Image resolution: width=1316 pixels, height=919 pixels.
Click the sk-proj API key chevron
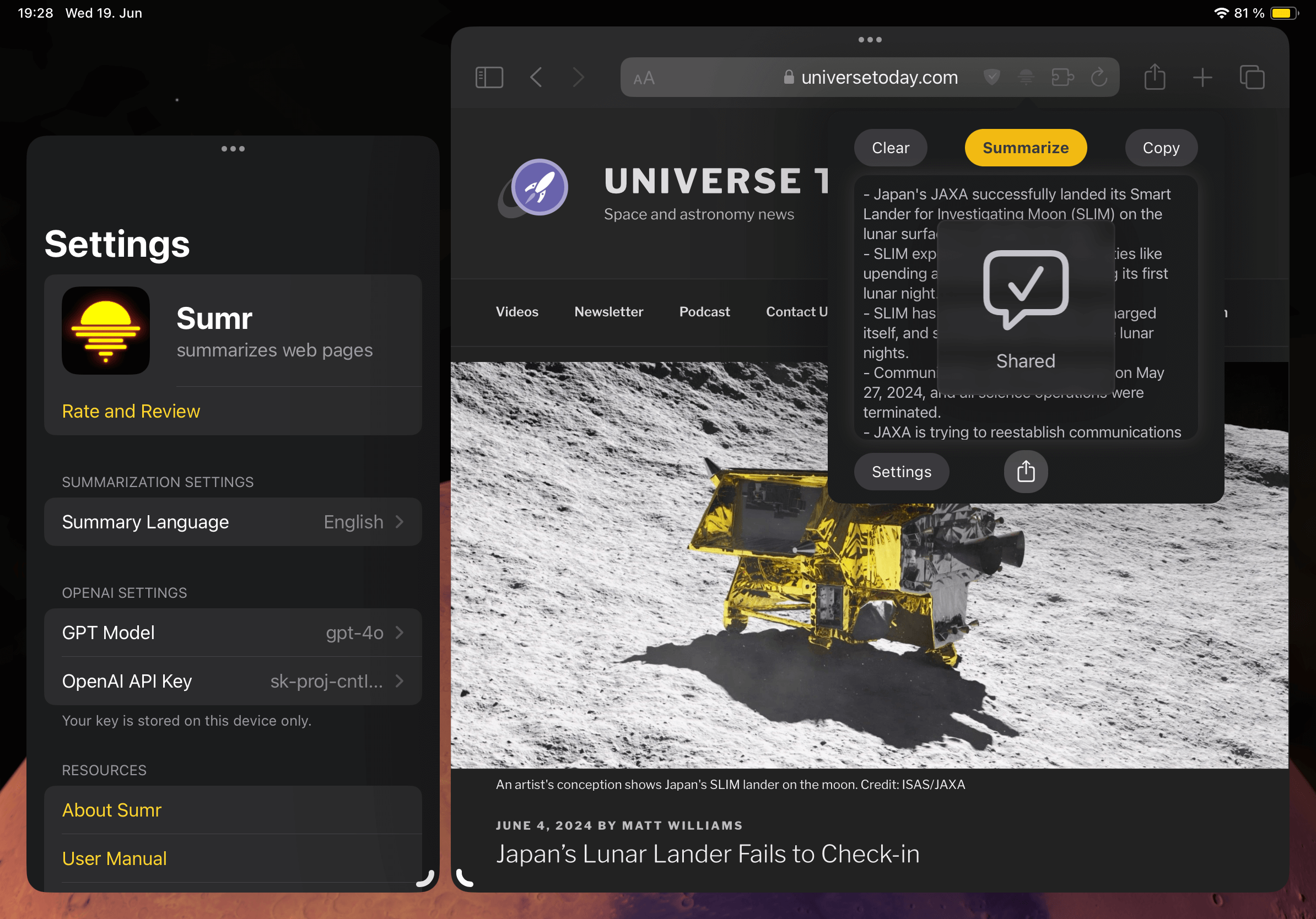[400, 680]
